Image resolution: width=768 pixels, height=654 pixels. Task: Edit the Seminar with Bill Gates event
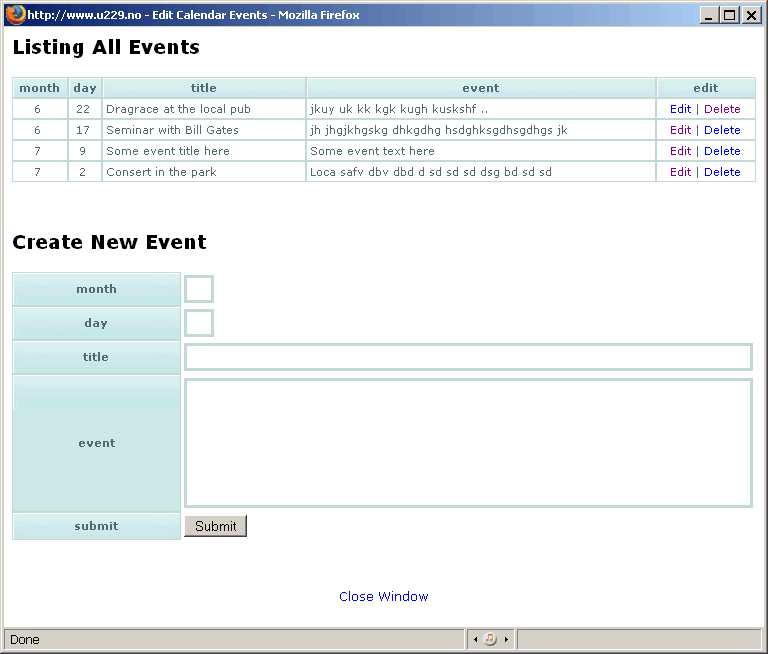680,130
